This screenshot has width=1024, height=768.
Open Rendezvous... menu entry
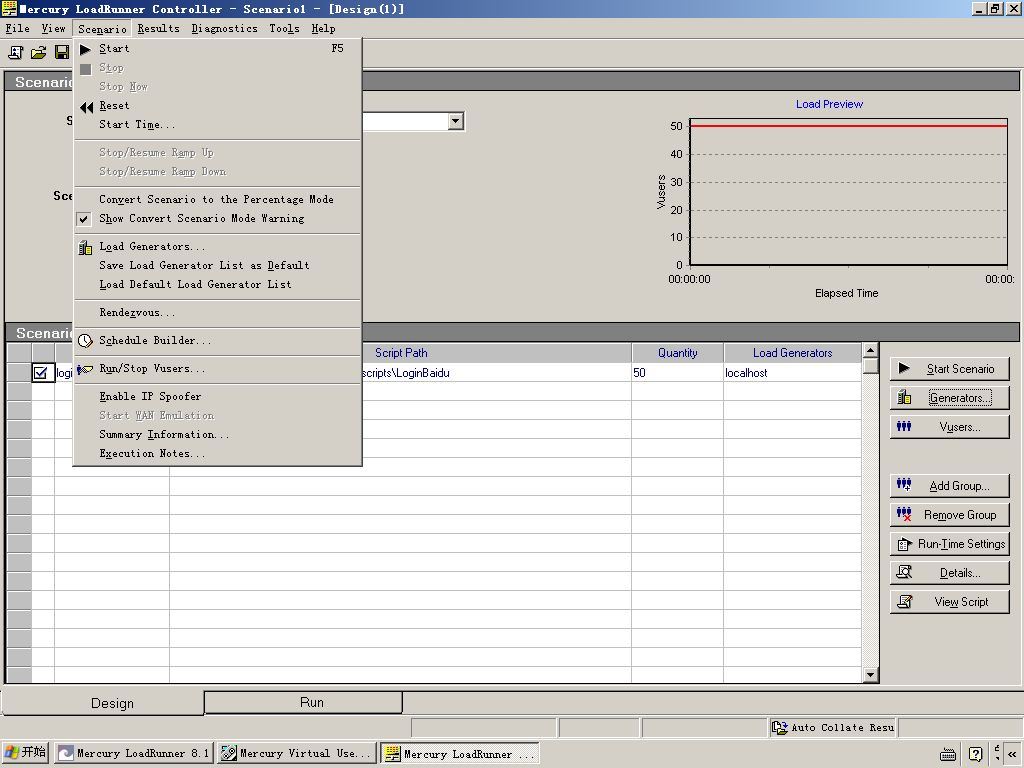[217, 313]
